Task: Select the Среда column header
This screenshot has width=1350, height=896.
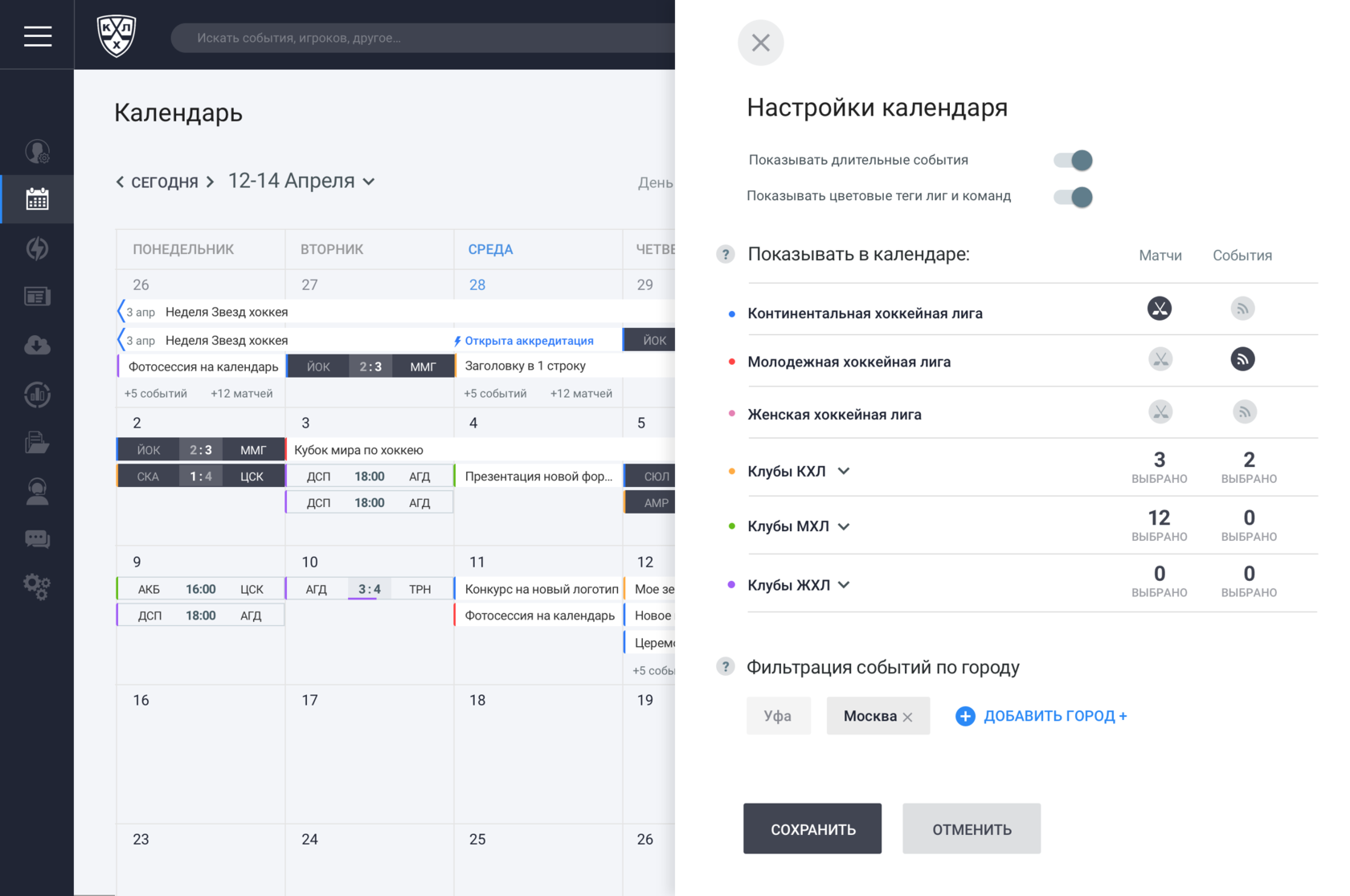Action: (x=490, y=249)
